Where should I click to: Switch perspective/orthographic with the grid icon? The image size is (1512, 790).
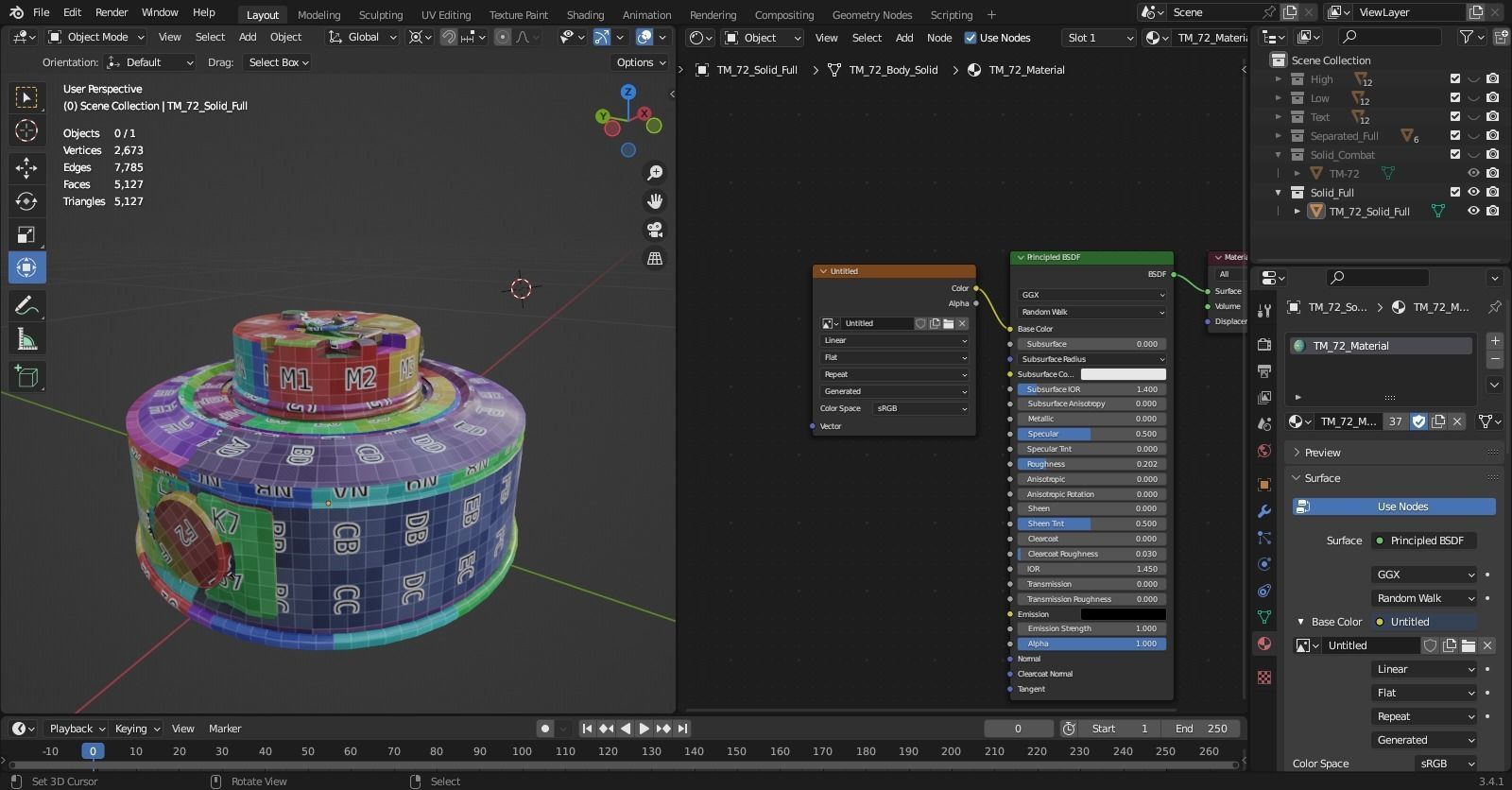(x=654, y=258)
